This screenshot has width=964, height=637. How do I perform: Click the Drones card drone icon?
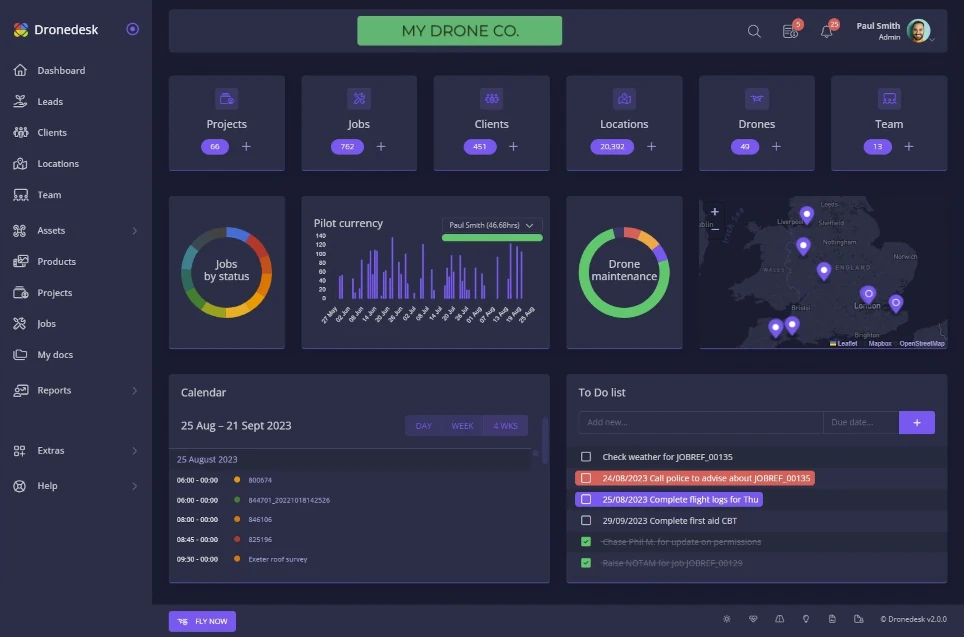coord(757,98)
